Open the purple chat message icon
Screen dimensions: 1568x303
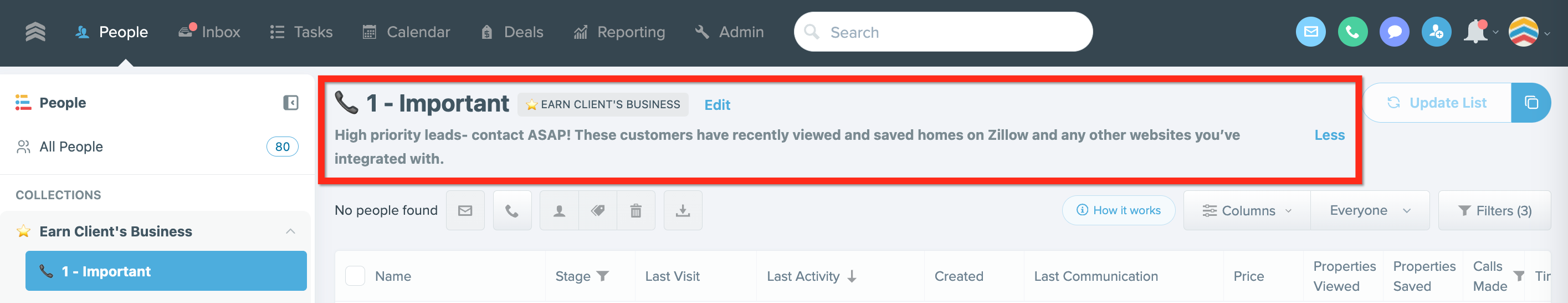coord(1395,32)
